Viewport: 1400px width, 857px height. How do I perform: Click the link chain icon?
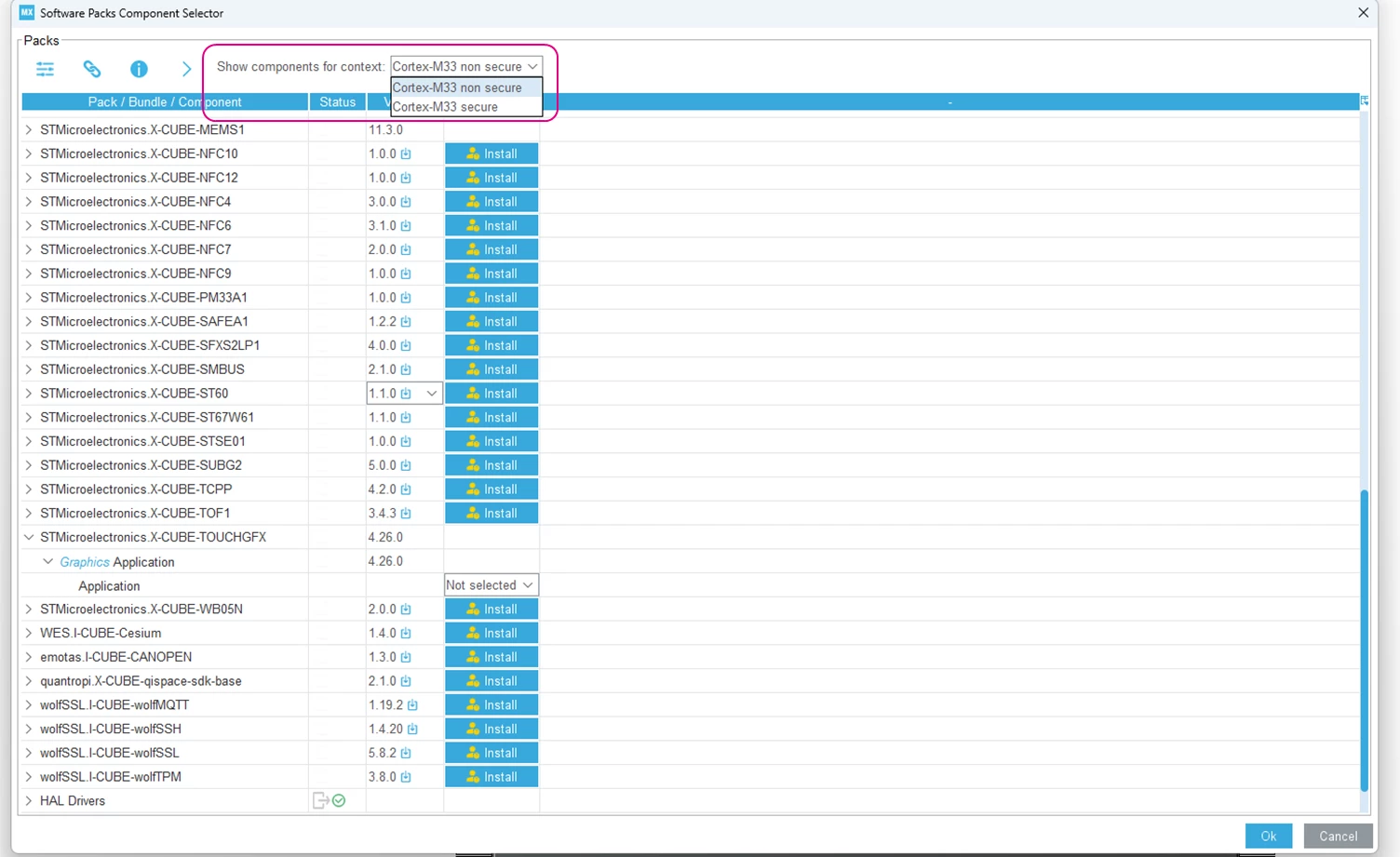pyautogui.click(x=91, y=69)
